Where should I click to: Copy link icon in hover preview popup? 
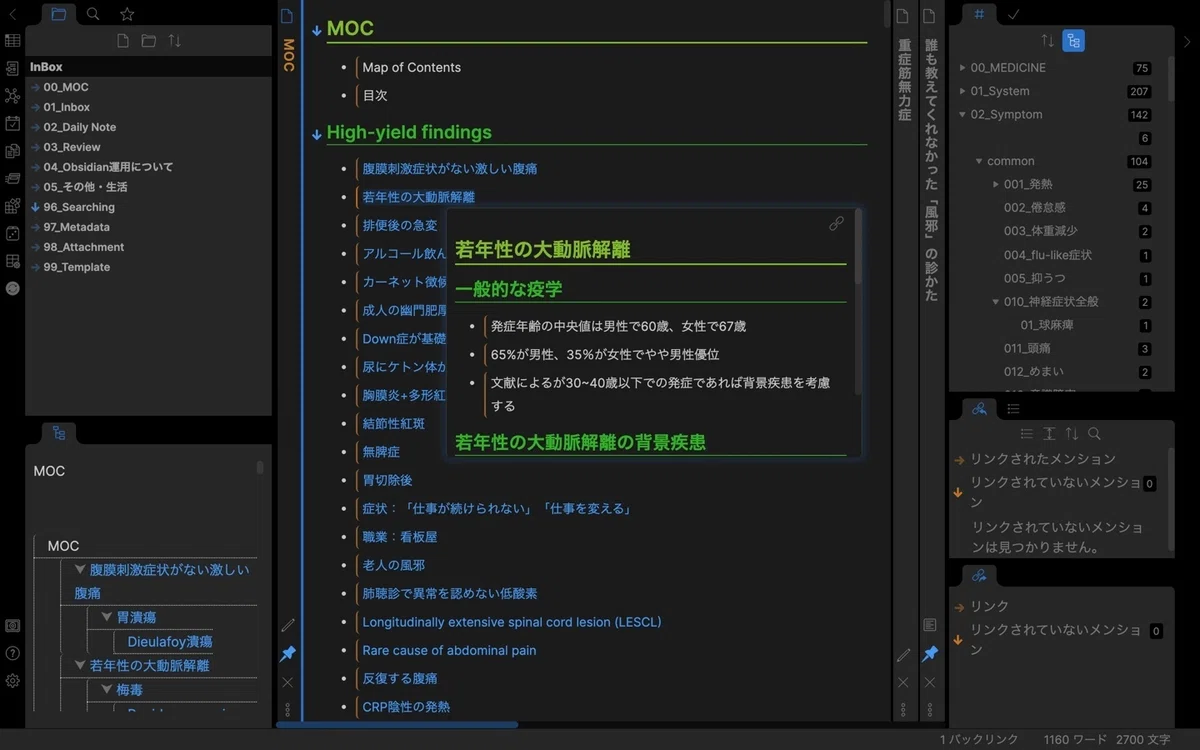pyautogui.click(x=836, y=224)
